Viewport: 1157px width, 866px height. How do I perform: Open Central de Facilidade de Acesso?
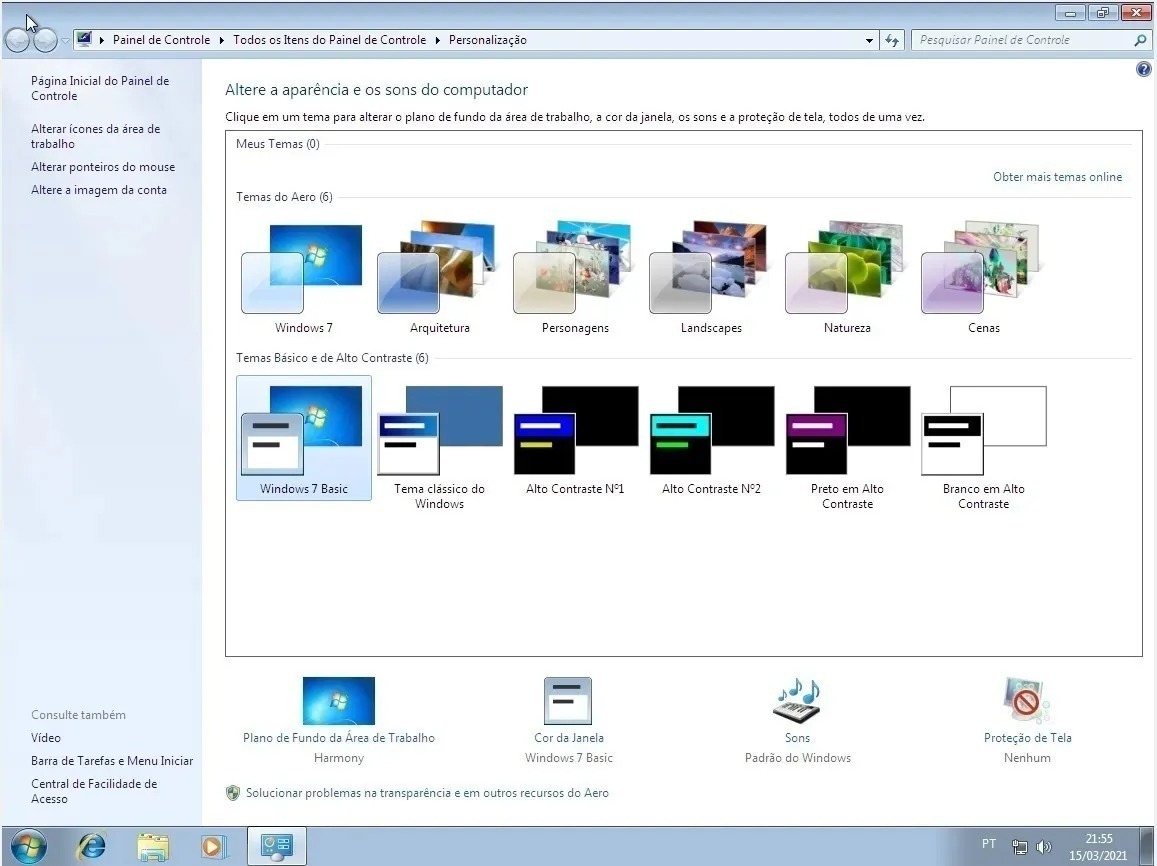(94, 791)
